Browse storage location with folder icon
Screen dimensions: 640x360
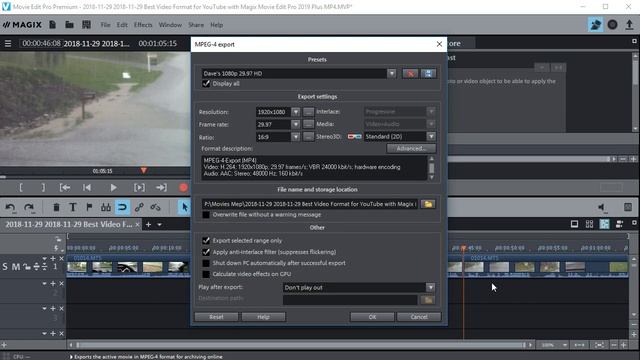(x=428, y=204)
